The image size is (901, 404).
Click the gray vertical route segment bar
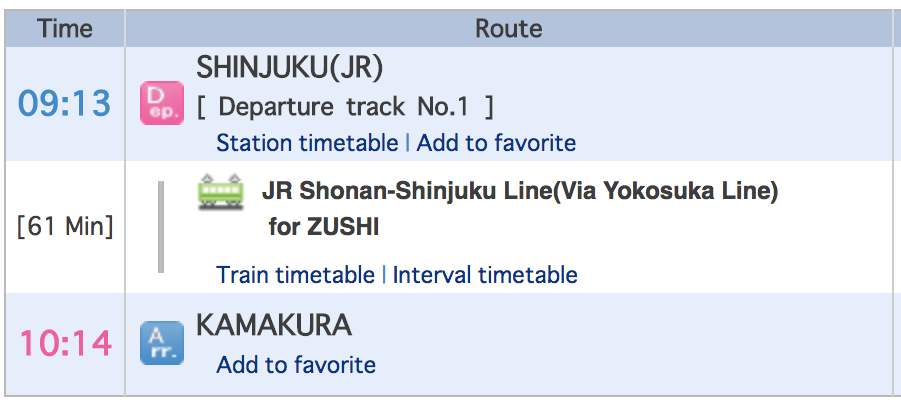tap(160, 227)
